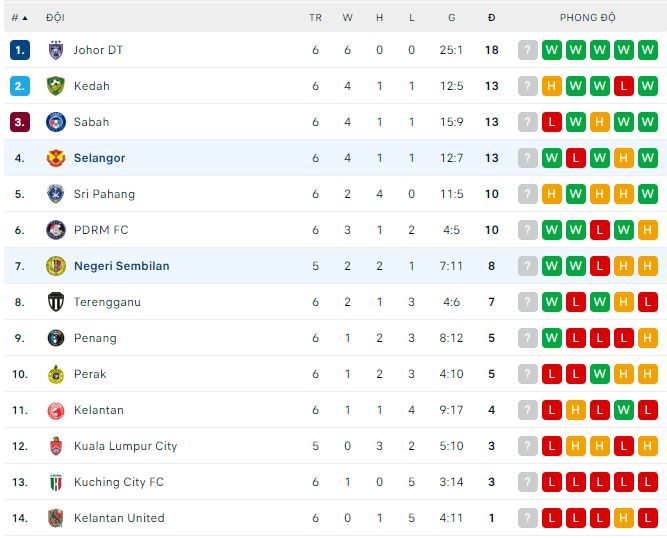The height and width of the screenshot is (538, 667).
Task: Click the Terengganu club badge
Action: coord(56,302)
